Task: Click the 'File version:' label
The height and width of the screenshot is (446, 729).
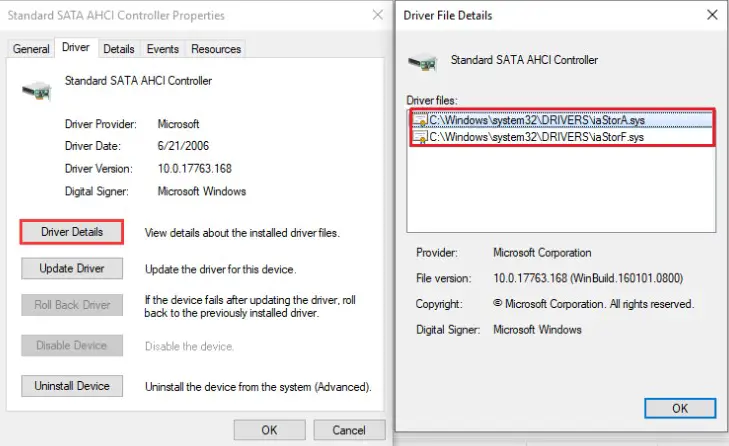Action: coord(444,278)
